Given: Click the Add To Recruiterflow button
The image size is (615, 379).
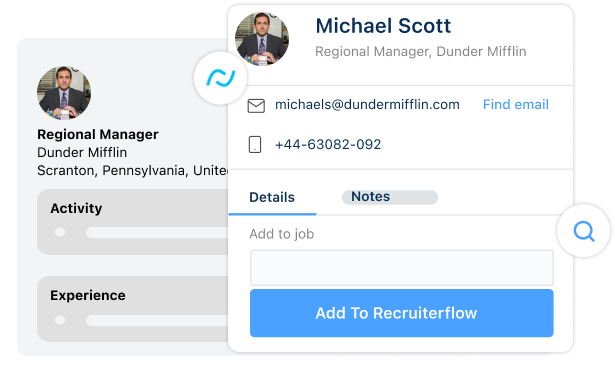Looking at the screenshot, I should click(402, 313).
